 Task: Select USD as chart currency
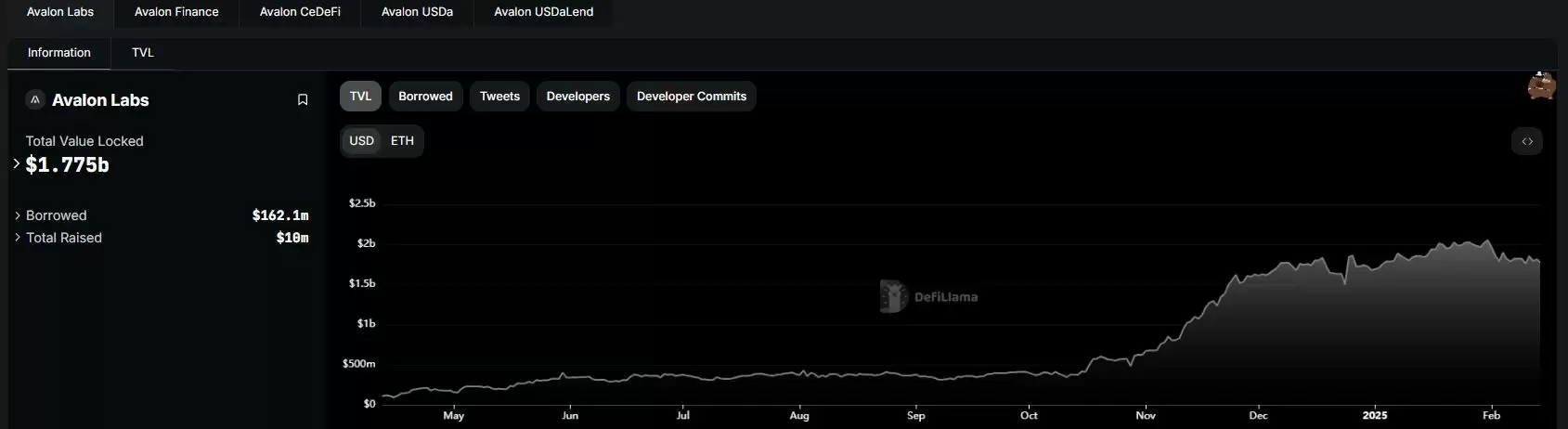point(361,141)
